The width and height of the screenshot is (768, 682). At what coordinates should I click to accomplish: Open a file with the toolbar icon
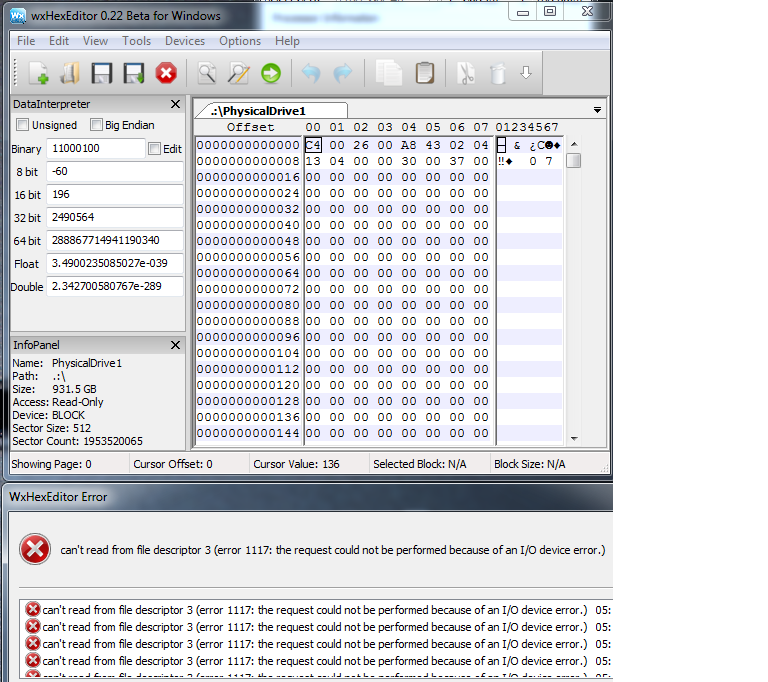(x=70, y=73)
